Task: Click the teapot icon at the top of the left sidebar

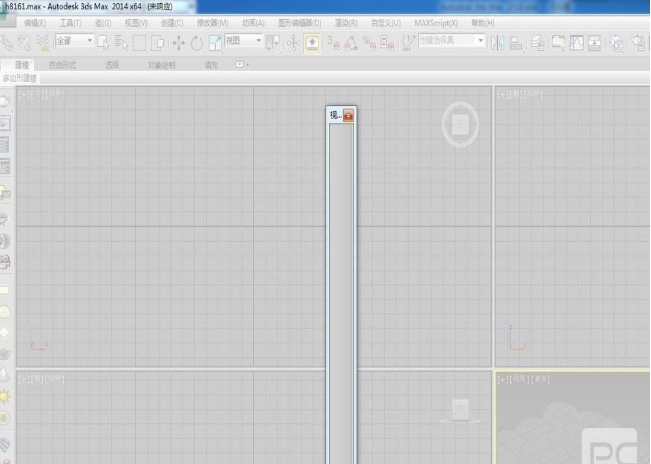Action: click(x=5, y=101)
